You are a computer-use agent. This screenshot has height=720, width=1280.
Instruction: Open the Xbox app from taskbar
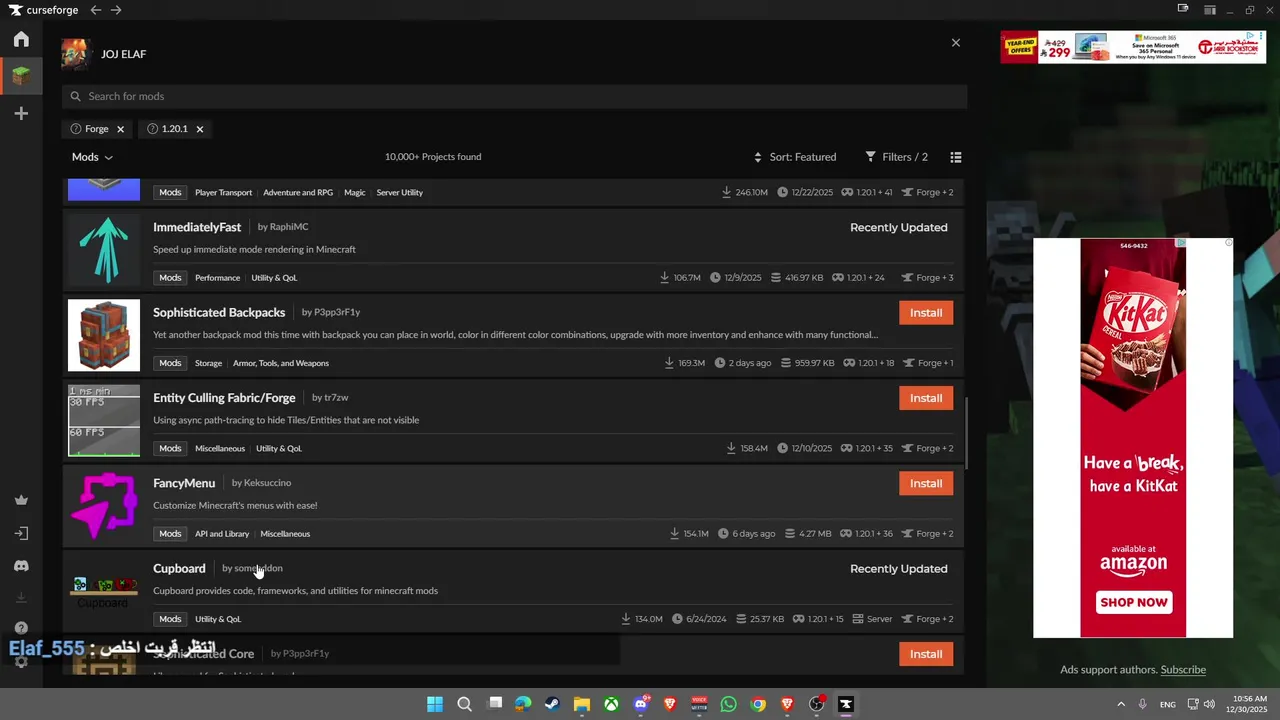click(x=611, y=704)
